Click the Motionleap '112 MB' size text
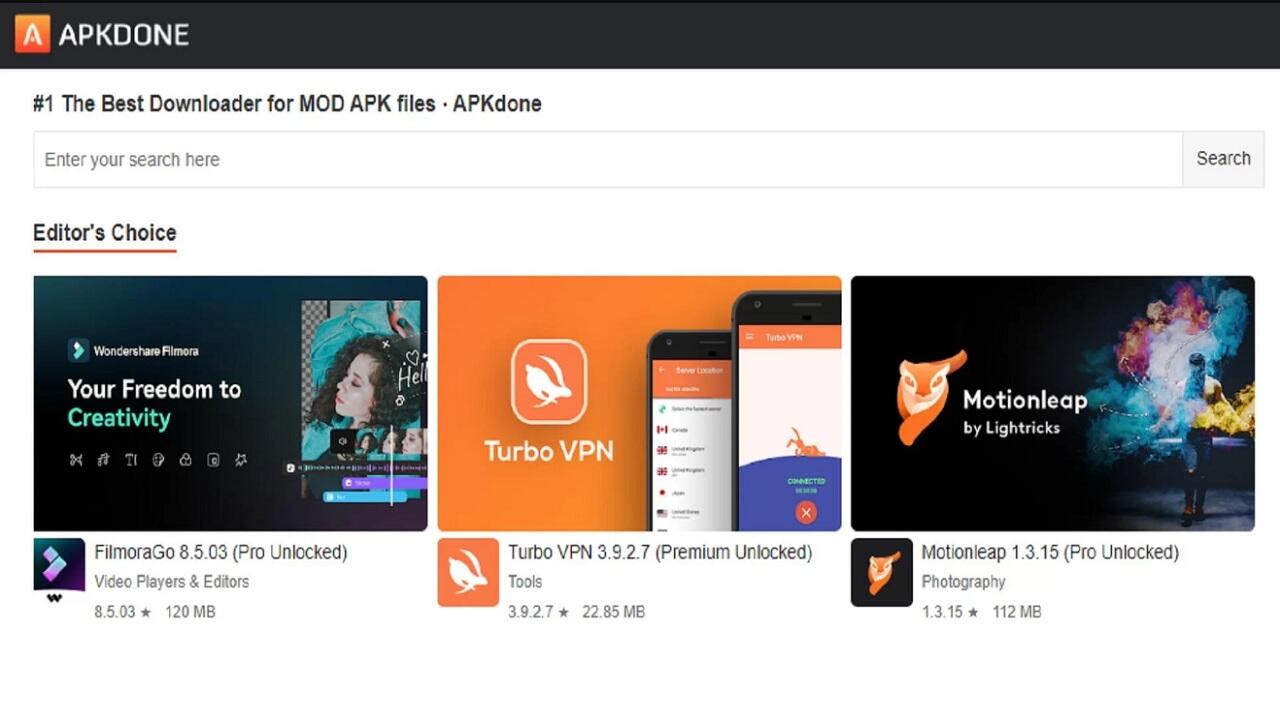The height and width of the screenshot is (720, 1280). click(1016, 611)
